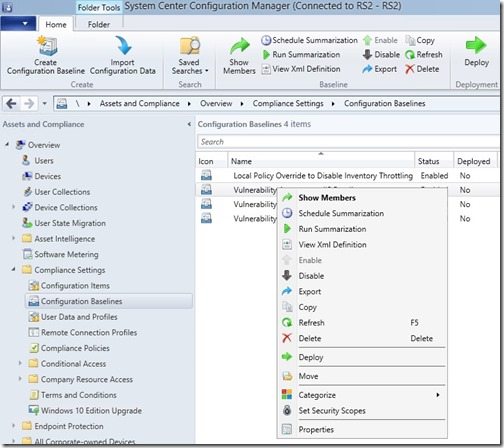Expand the Endpoint Protection folder

14,426
